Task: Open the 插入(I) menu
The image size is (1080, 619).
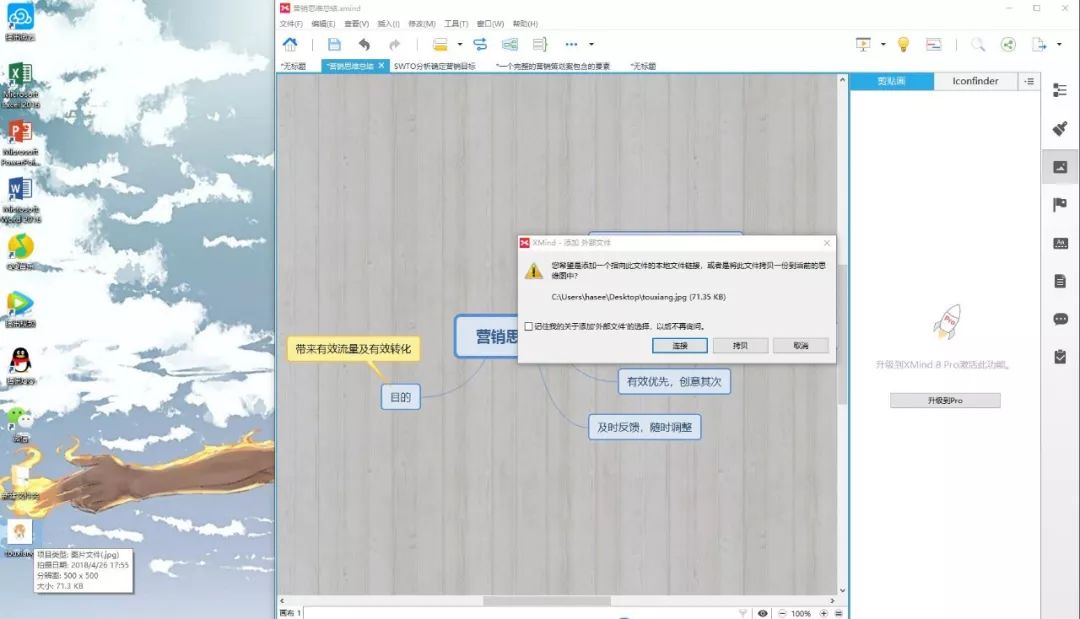Action: click(x=388, y=24)
